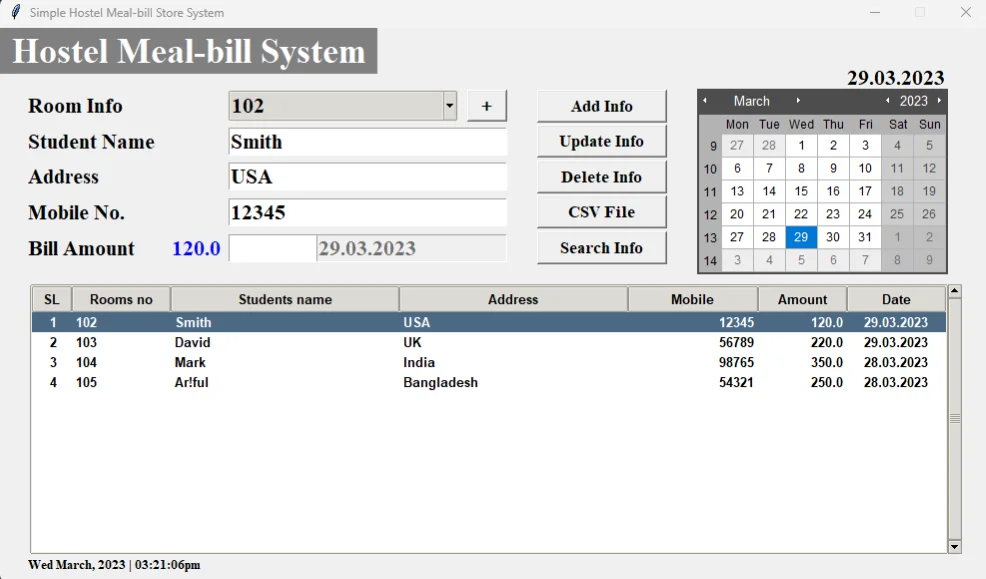Go to next year after 2023
This screenshot has height=579, width=986.
pyautogui.click(x=939, y=101)
